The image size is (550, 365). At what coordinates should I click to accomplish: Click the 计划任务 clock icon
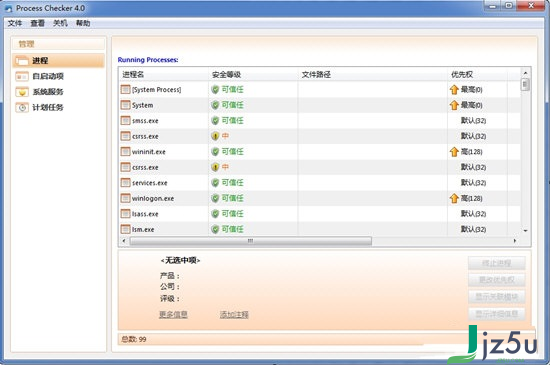[x=22, y=108]
